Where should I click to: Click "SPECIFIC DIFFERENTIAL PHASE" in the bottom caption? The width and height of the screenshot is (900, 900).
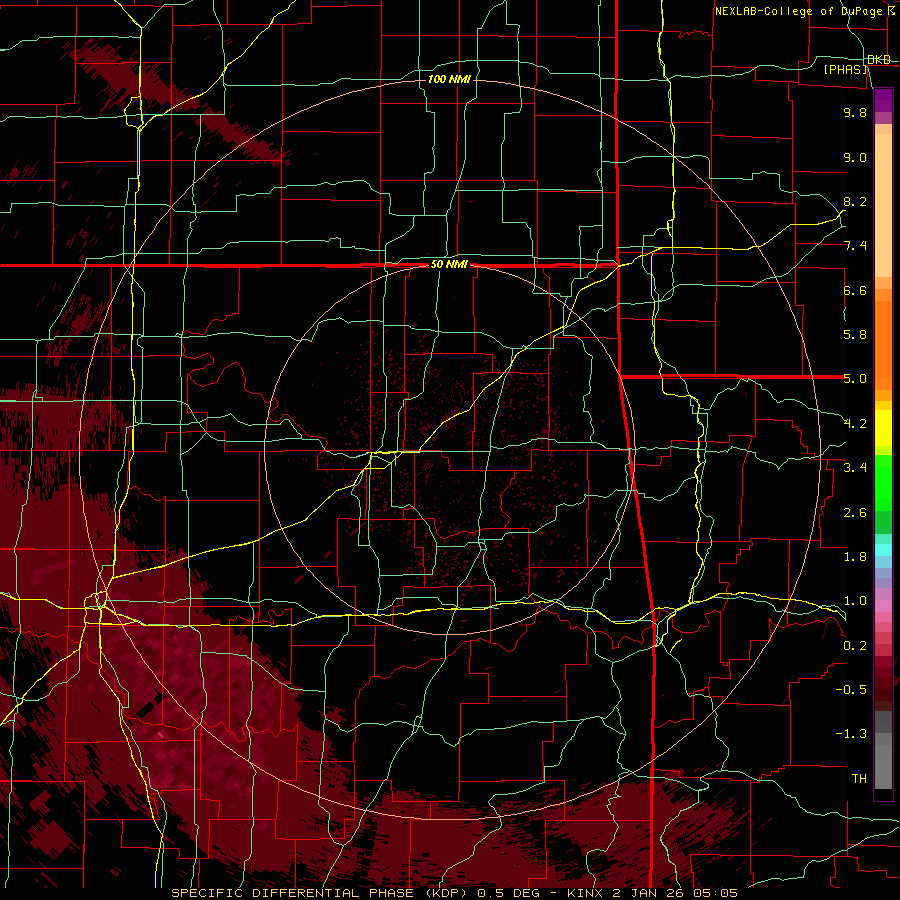click(x=292, y=893)
